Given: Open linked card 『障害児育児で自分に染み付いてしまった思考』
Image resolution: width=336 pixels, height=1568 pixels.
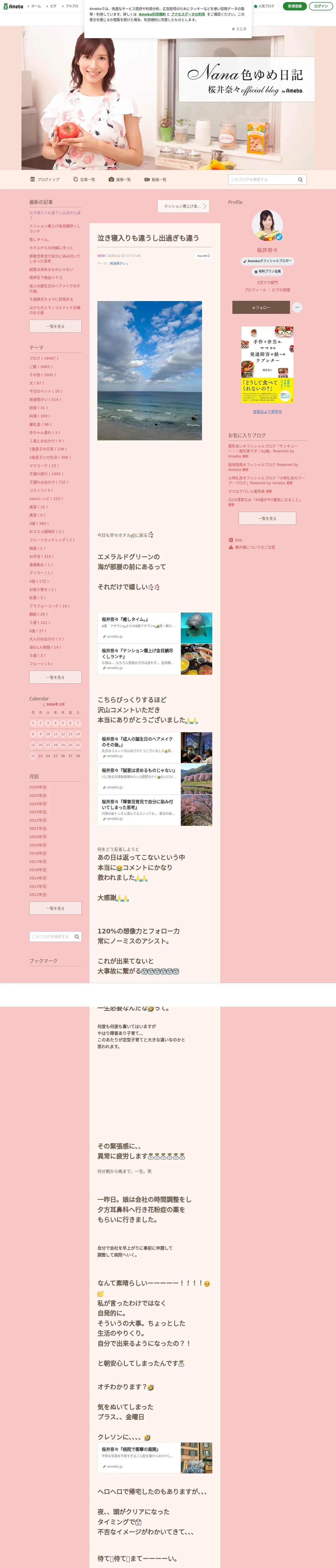Looking at the screenshot, I should point(155,810).
